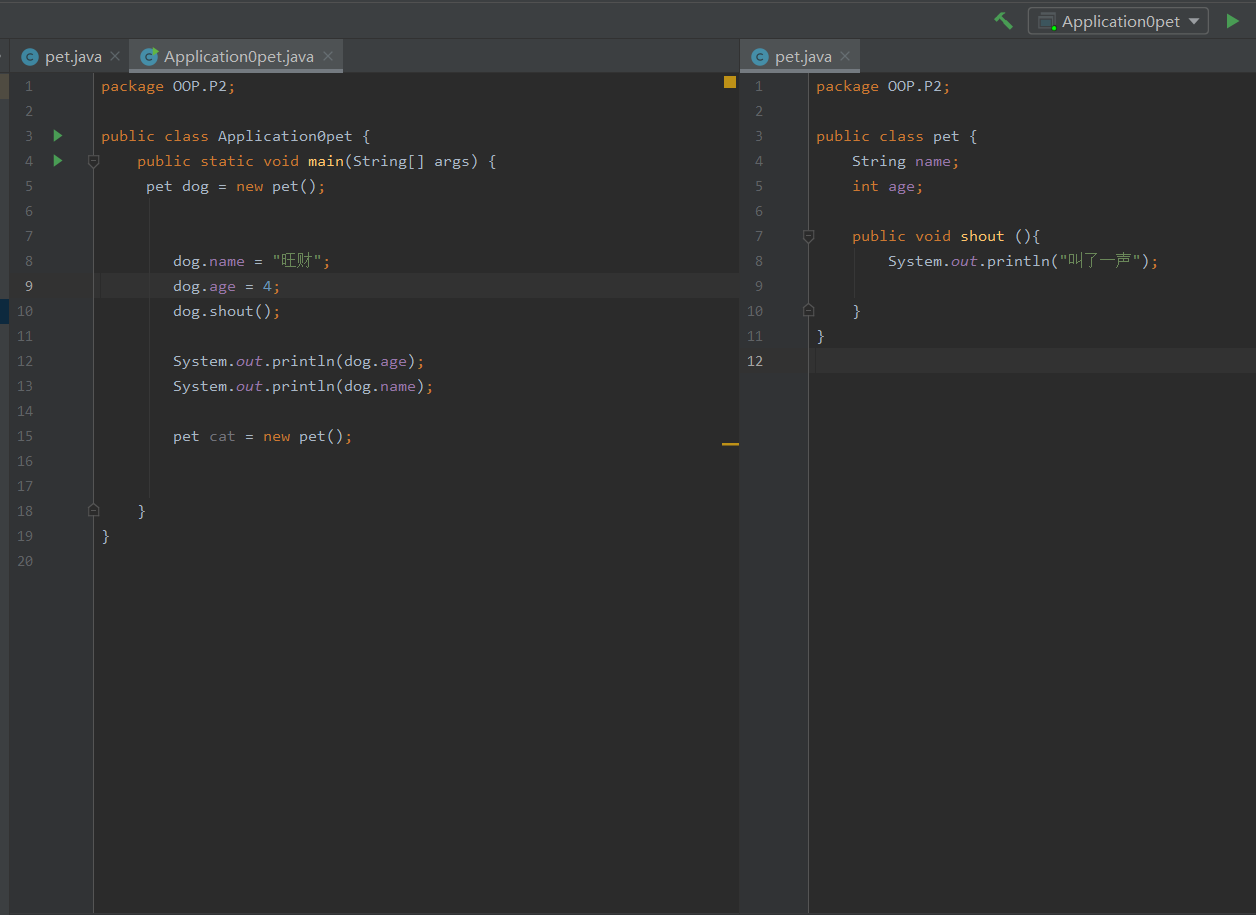1256x915 pixels.
Task: Jump to the yellow warning stripe marker near line 15
Action: click(730, 443)
